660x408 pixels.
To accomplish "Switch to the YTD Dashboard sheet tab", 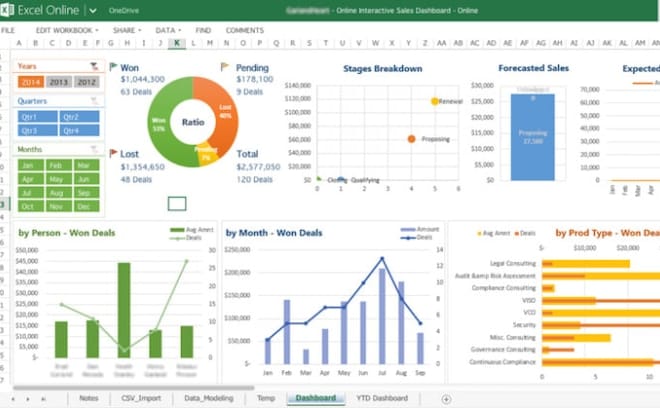I will [382, 398].
